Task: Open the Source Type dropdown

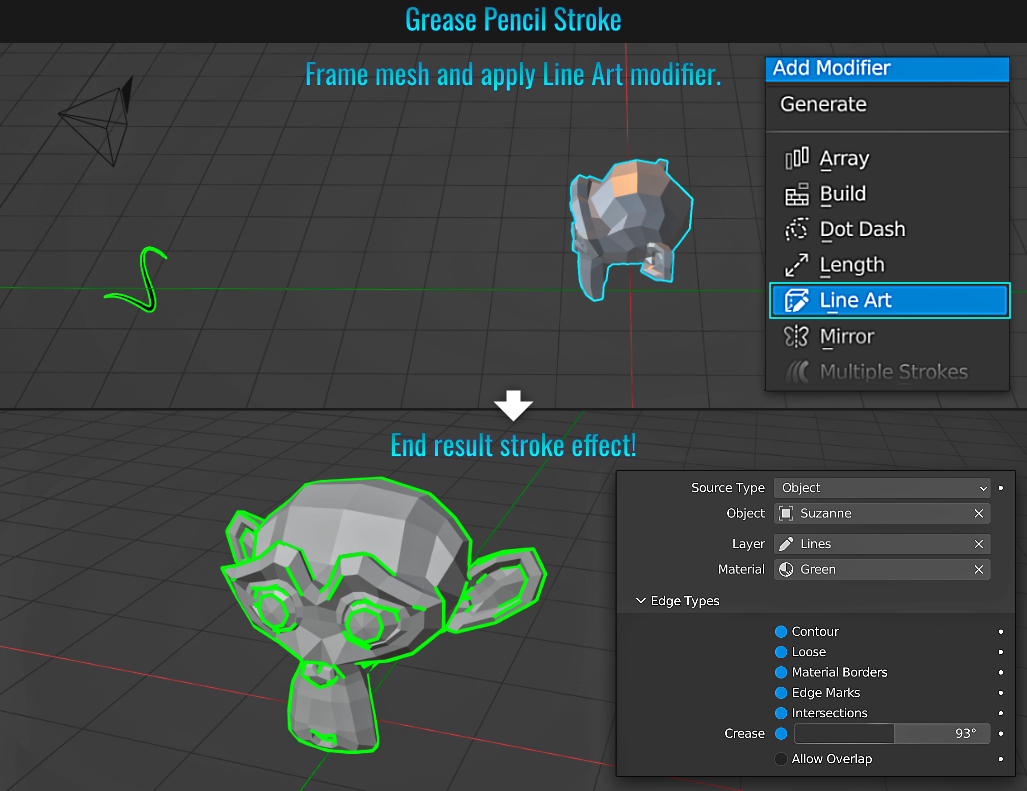Action: point(882,488)
